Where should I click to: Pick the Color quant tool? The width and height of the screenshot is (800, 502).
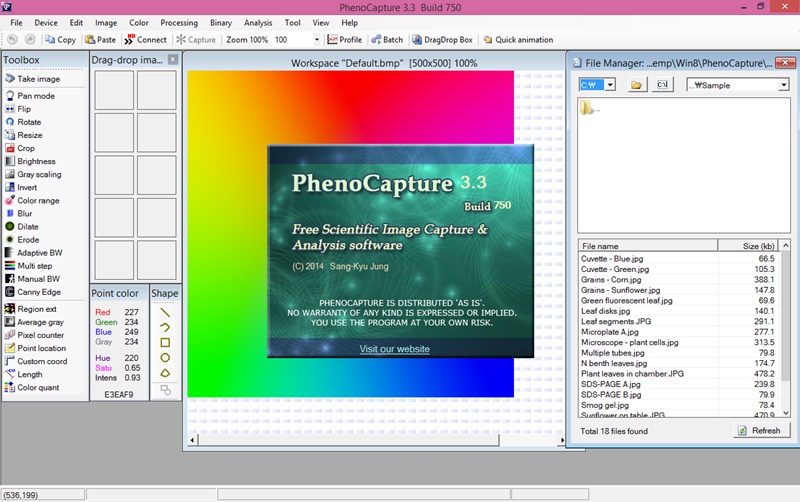38,387
